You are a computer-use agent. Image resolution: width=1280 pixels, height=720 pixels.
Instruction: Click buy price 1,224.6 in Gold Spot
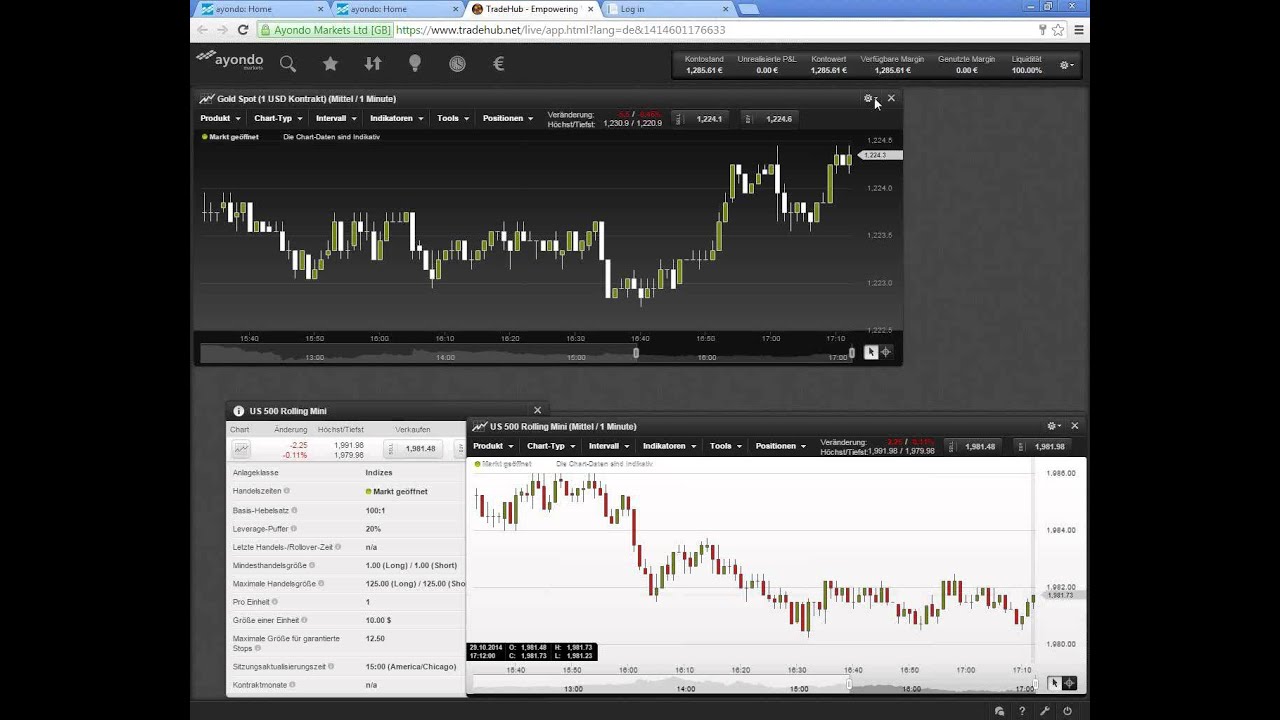tap(771, 119)
